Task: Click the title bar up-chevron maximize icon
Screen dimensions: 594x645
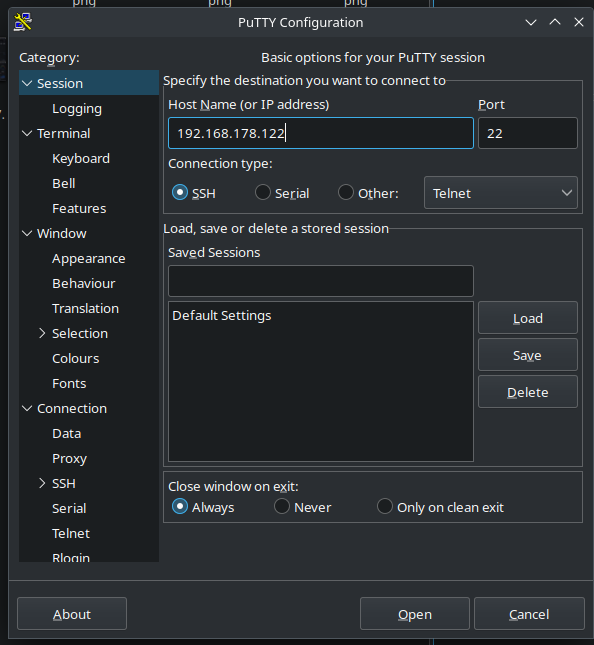Action: (x=555, y=22)
